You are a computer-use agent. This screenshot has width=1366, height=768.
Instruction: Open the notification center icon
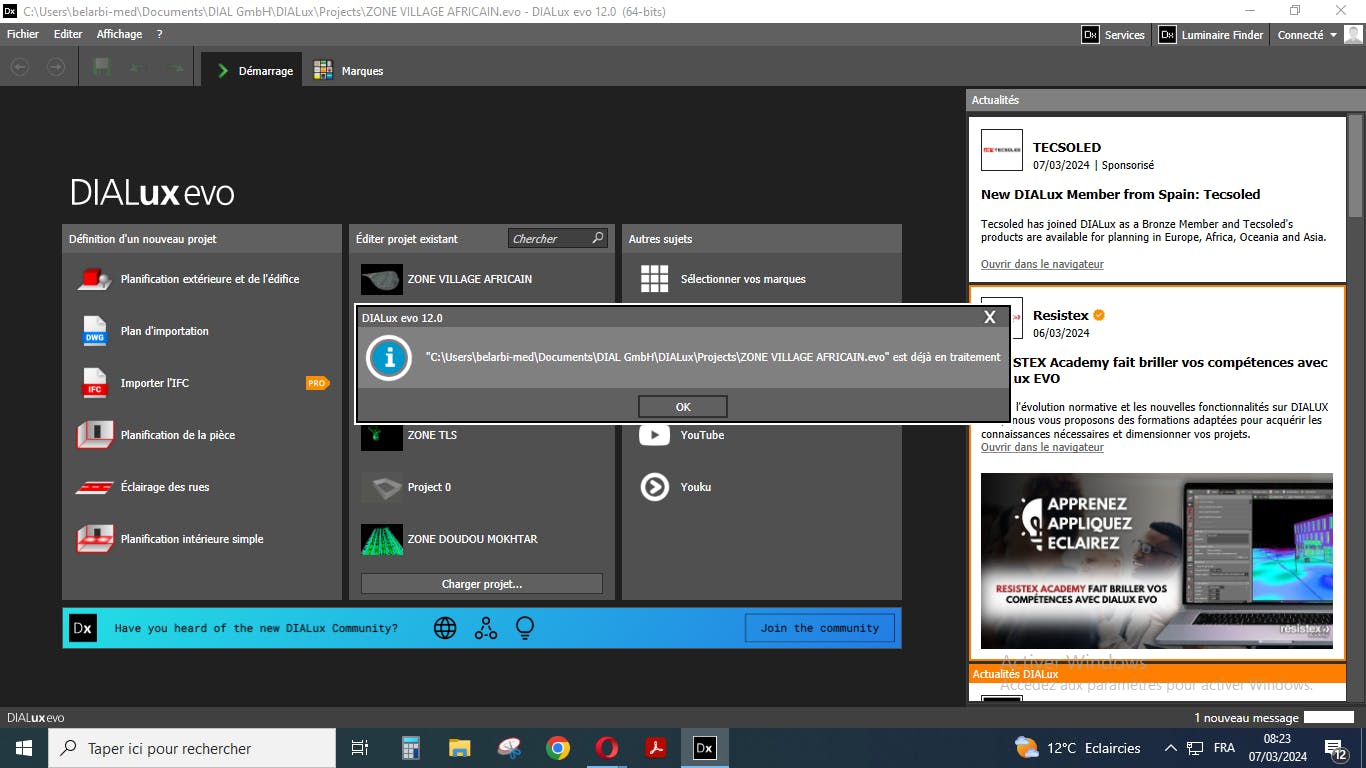click(1336, 748)
